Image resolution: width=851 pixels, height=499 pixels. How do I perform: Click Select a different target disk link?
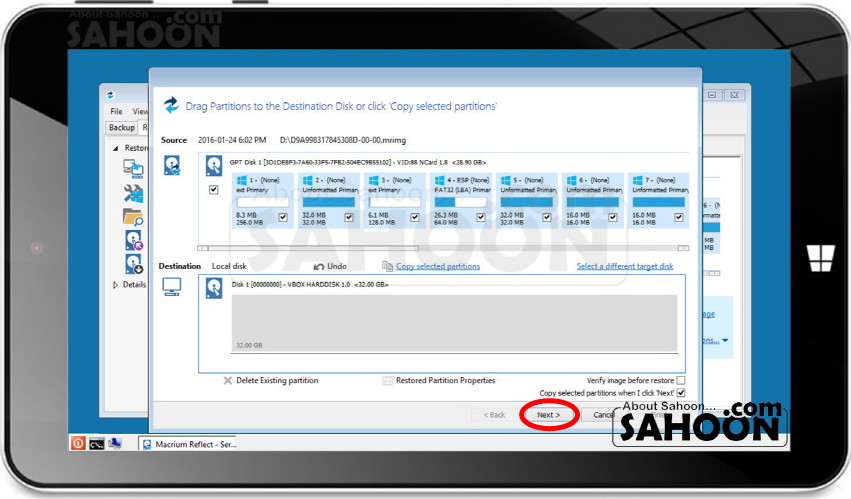coord(625,267)
